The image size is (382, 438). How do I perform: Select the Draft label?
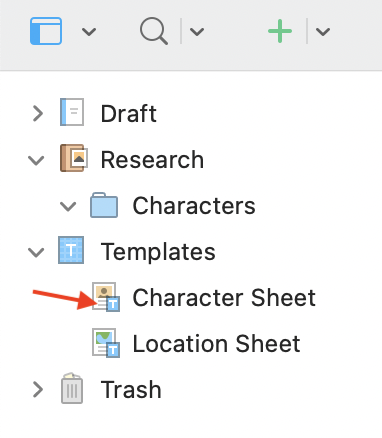click(x=129, y=114)
